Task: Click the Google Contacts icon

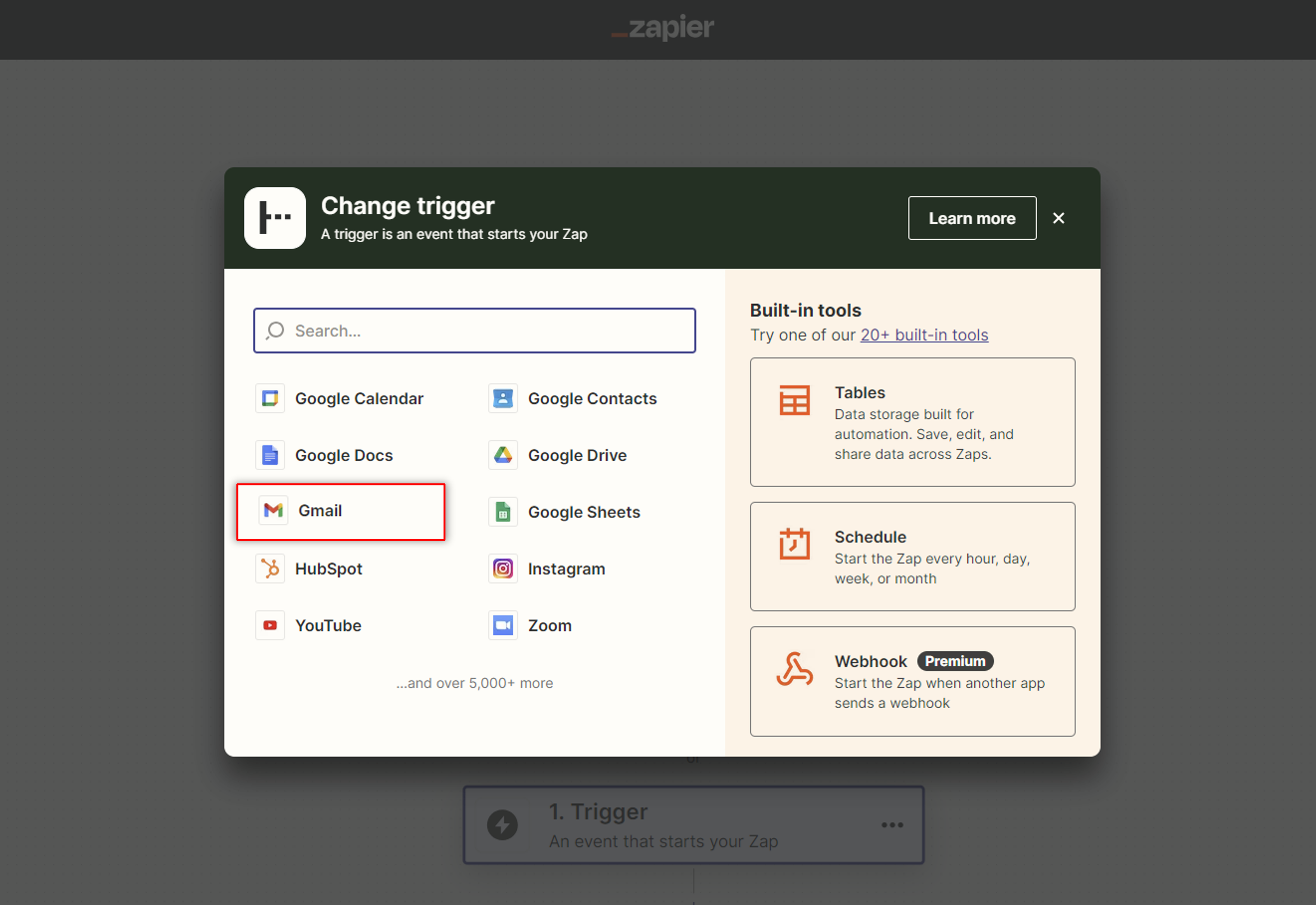Action: 502,398
